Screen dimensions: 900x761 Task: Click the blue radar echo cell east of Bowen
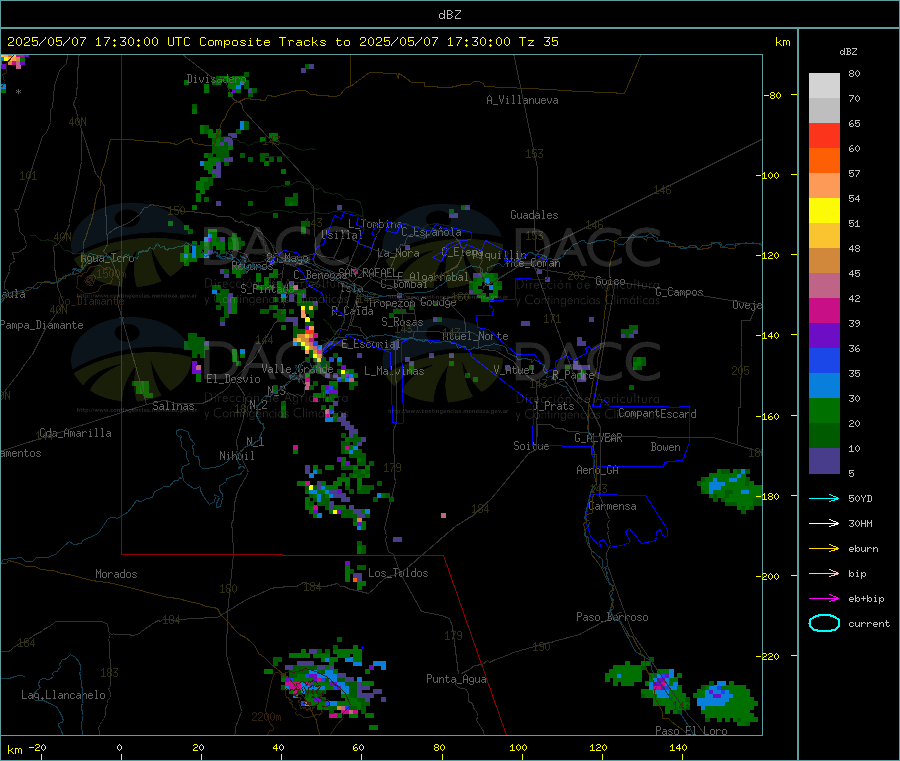coord(729,489)
